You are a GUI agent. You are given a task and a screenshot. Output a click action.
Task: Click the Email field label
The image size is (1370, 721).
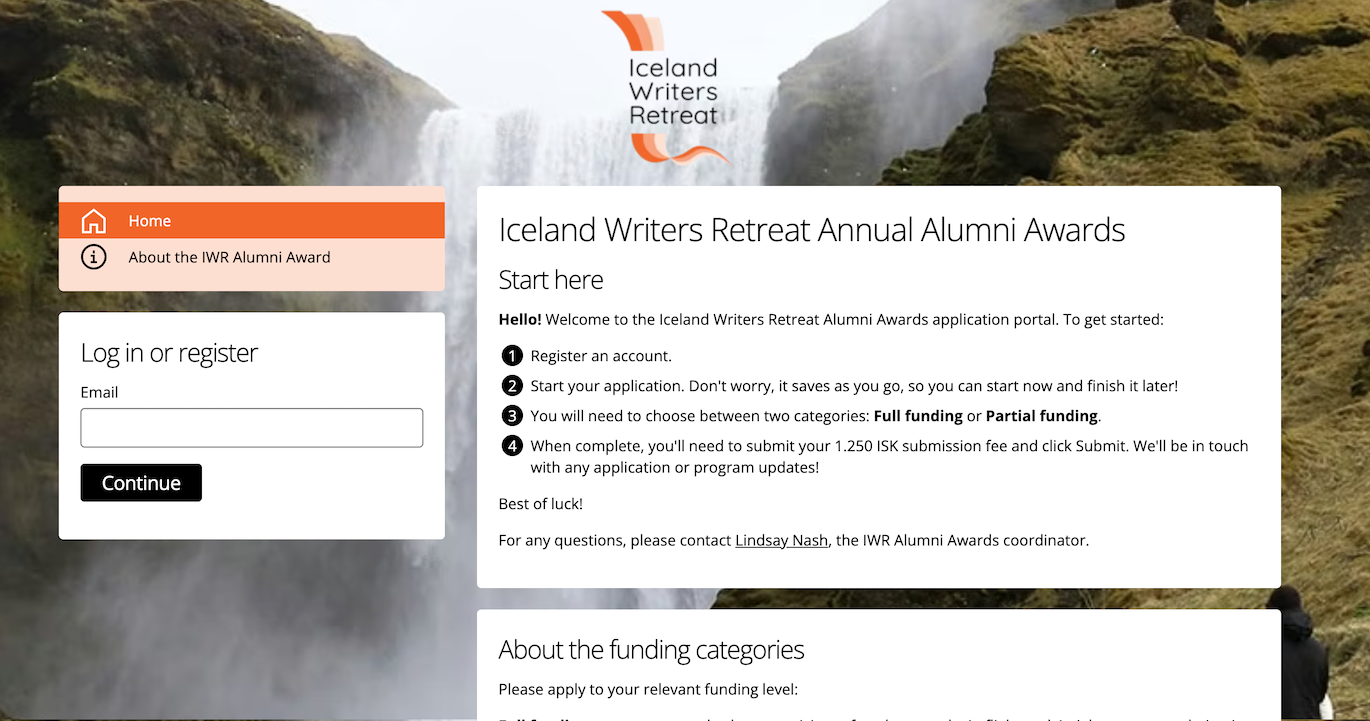[x=99, y=392]
